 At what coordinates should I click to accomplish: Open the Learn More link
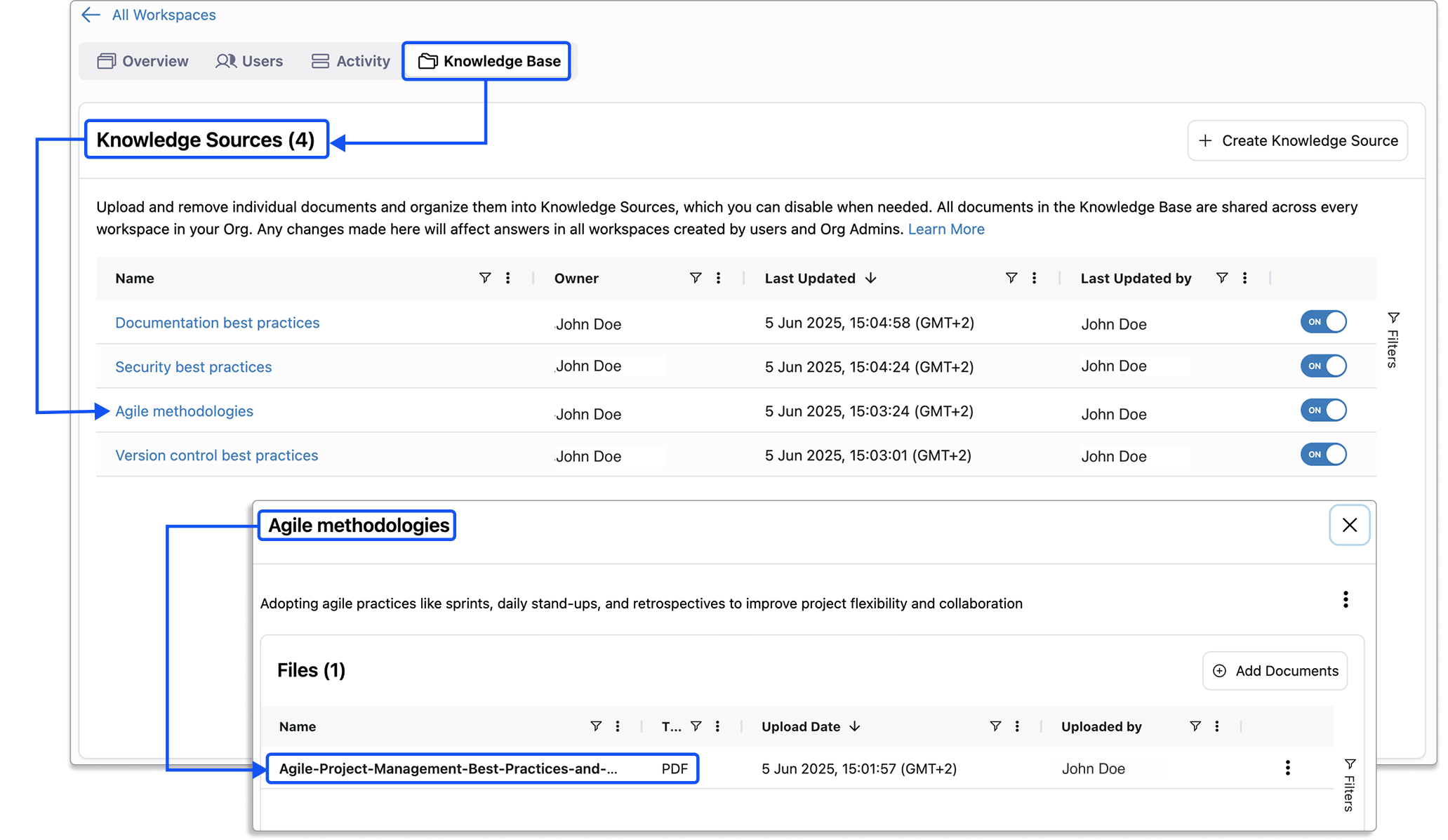(945, 229)
